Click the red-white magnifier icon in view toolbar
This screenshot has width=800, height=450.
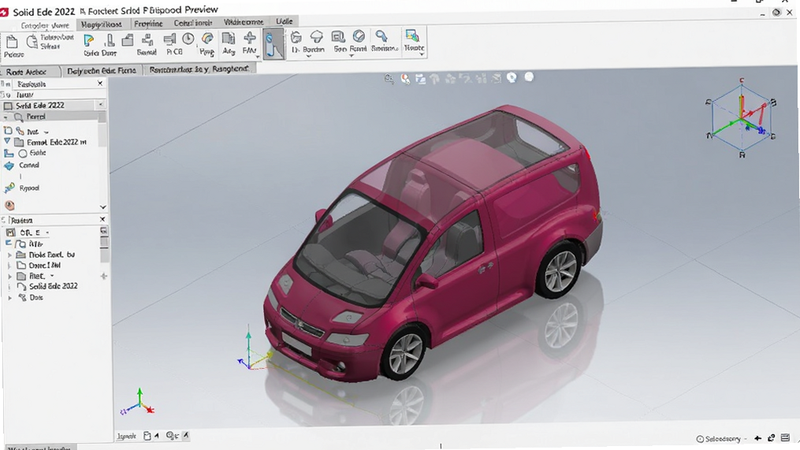(405, 79)
